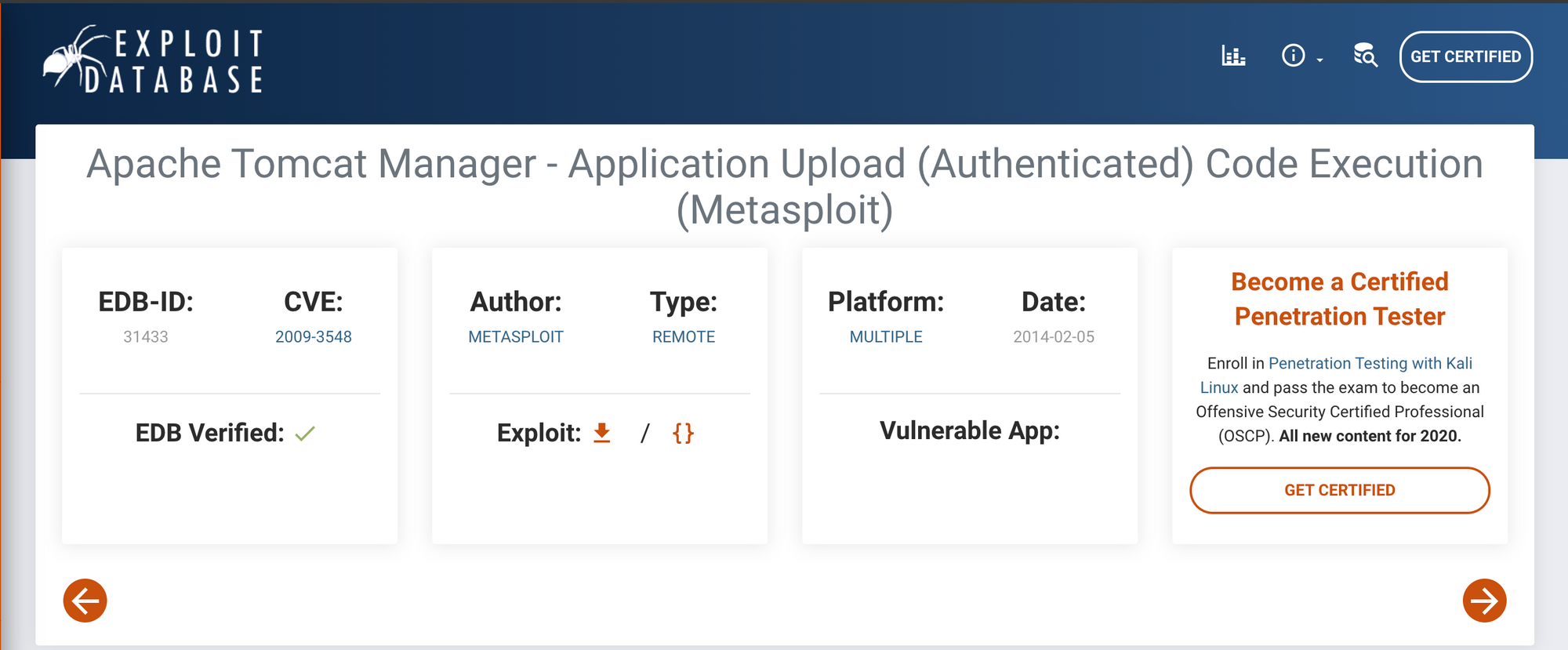
Task: Click the header Get Certified button
Action: [x=1465, y=56]
